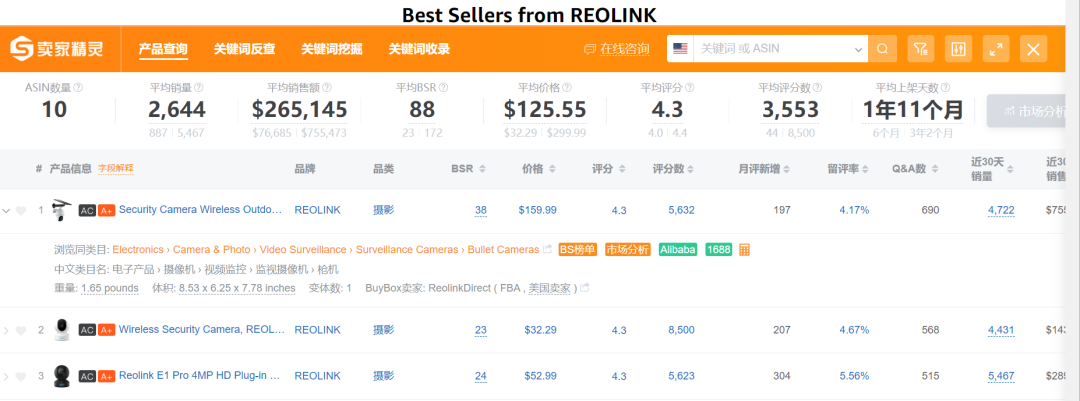
Task: Click help icon beside 平均BSR
Action: 443,88
